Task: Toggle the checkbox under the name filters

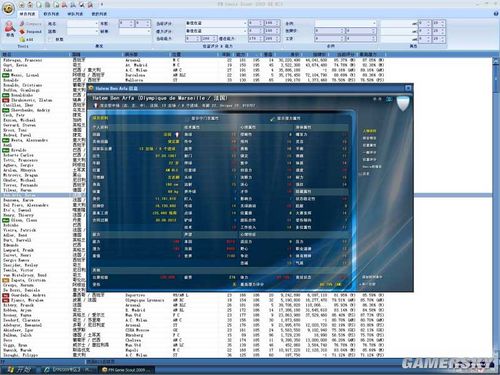Action: click(51, 39)
